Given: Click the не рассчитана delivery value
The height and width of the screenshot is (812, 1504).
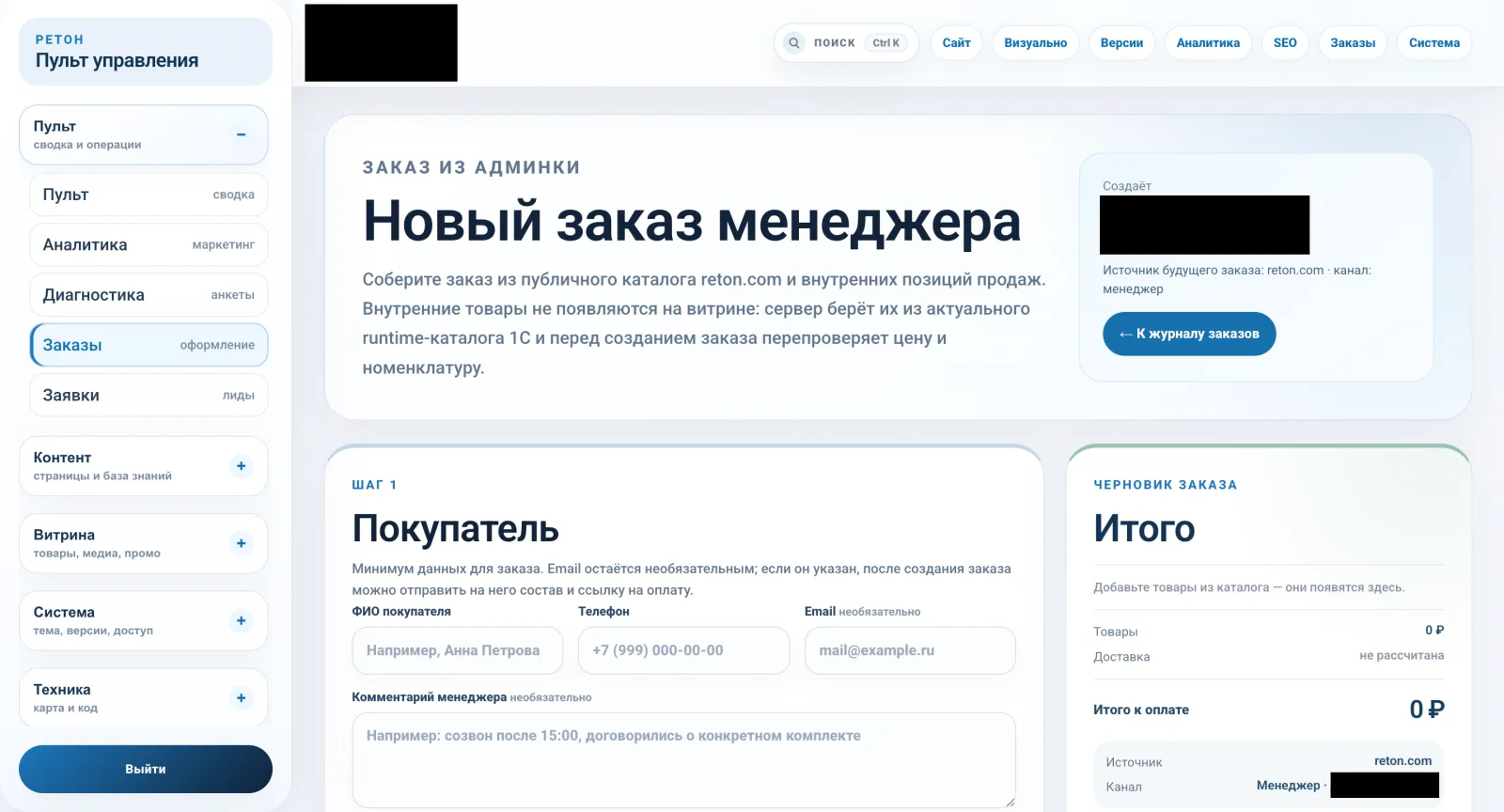Looking at the screenshot, I should click(1402, 655).
